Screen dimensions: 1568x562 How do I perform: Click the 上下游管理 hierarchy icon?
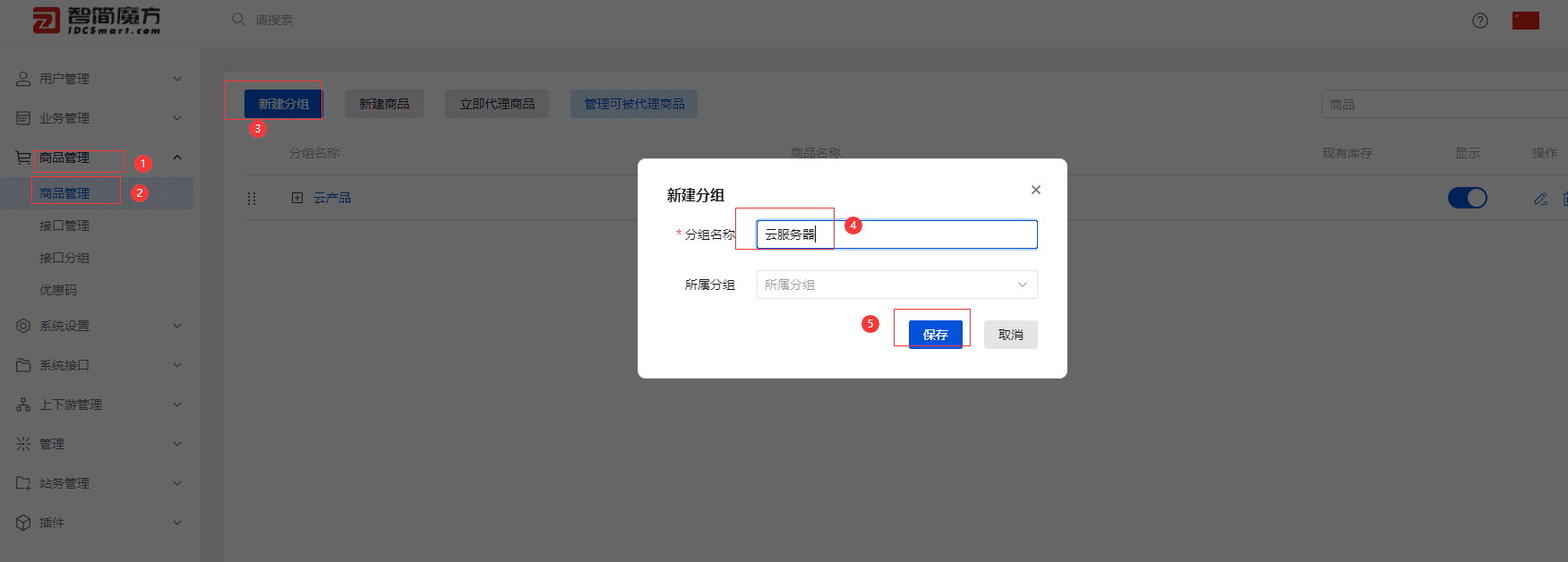(x=23, y=404)
